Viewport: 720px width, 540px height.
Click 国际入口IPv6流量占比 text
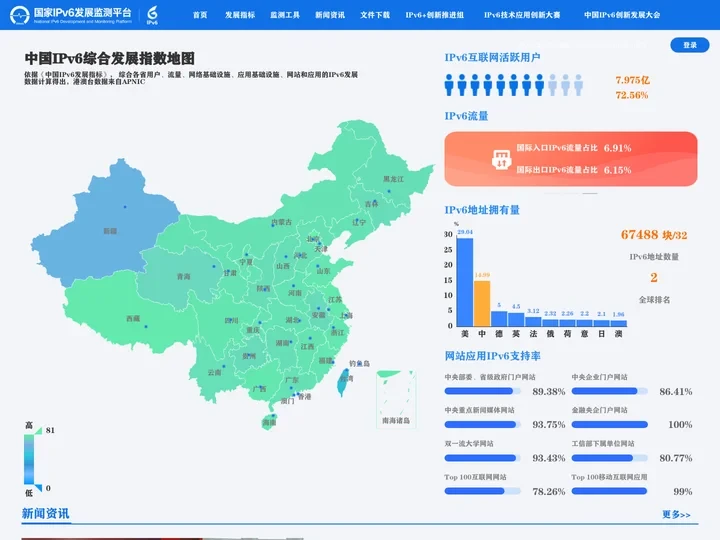click(557, 147)
